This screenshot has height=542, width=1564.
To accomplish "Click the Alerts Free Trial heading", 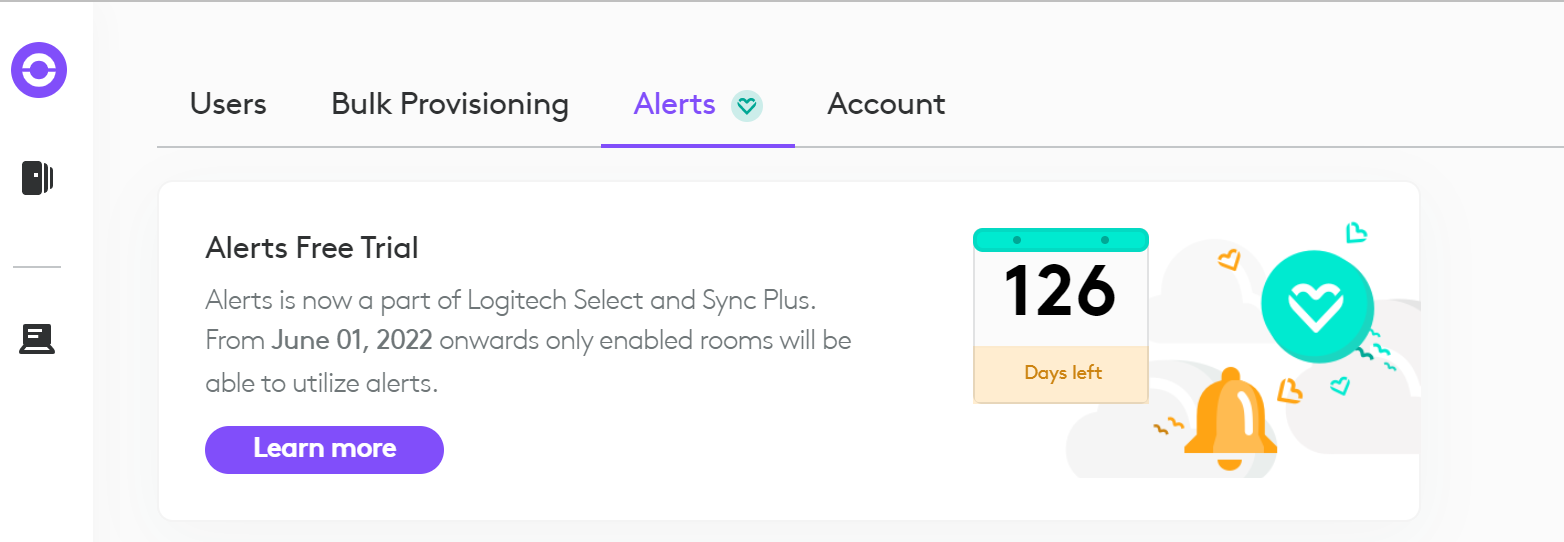I will pos(312,248).
